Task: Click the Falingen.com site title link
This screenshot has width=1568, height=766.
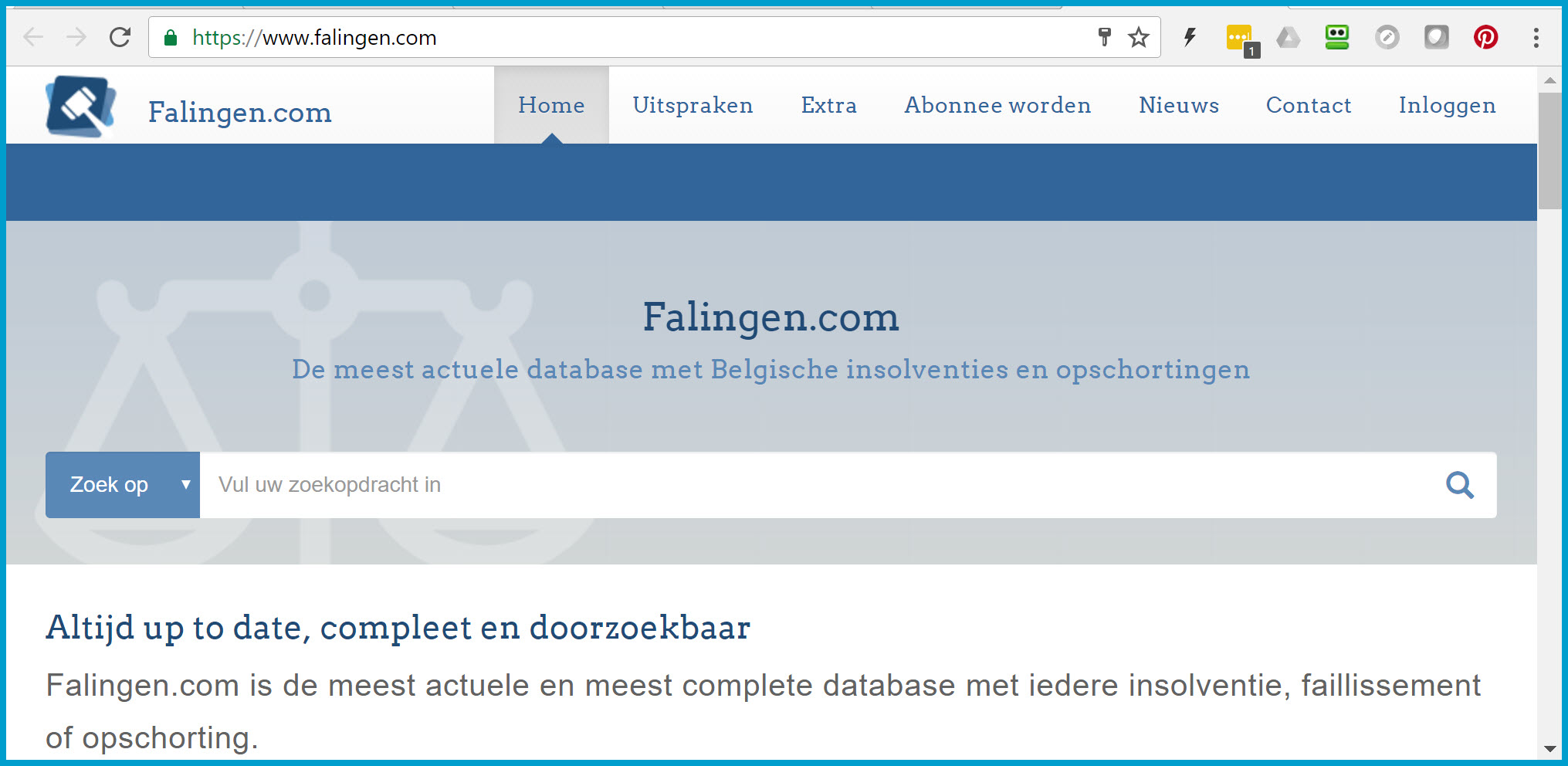Action: (240, 113)
